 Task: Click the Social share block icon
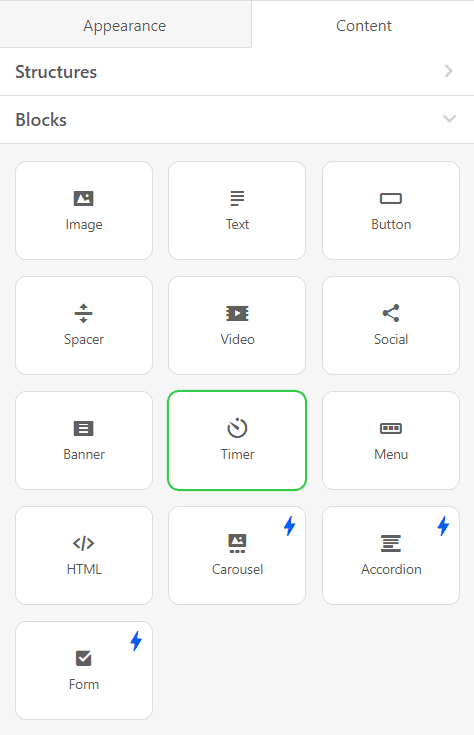pyautogui.click(x=391, y=313)
